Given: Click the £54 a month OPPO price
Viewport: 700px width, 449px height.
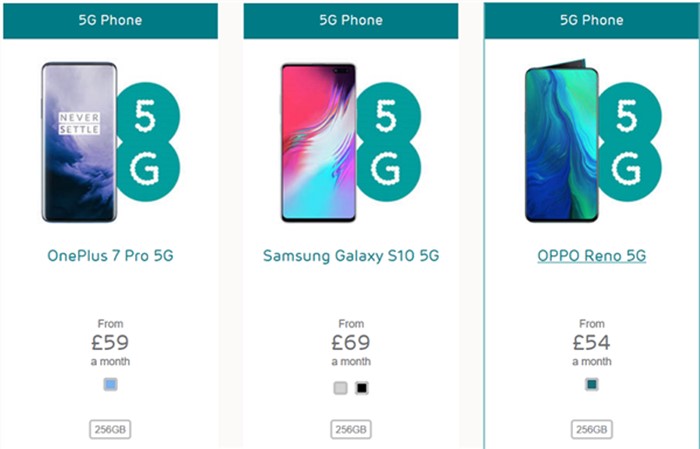Looking at the screenshot, I should tap(592, 343).
